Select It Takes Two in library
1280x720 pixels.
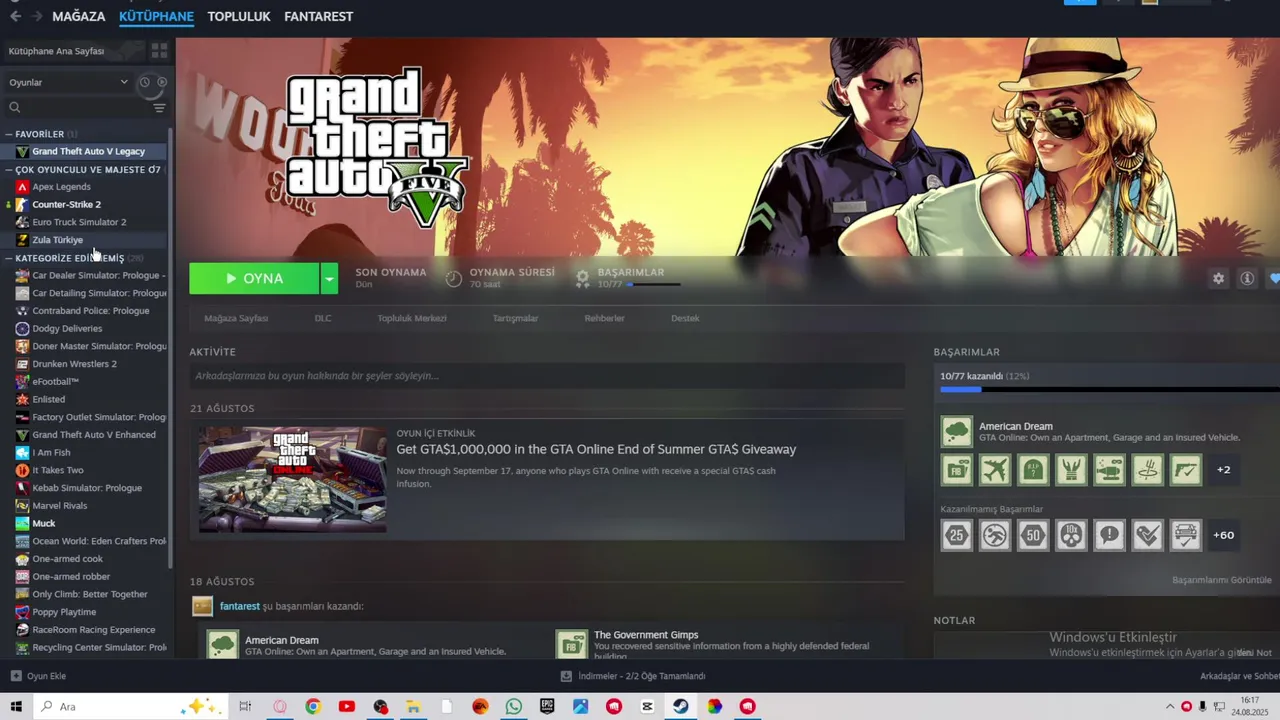pyautogui.click(x=58, y=470)
